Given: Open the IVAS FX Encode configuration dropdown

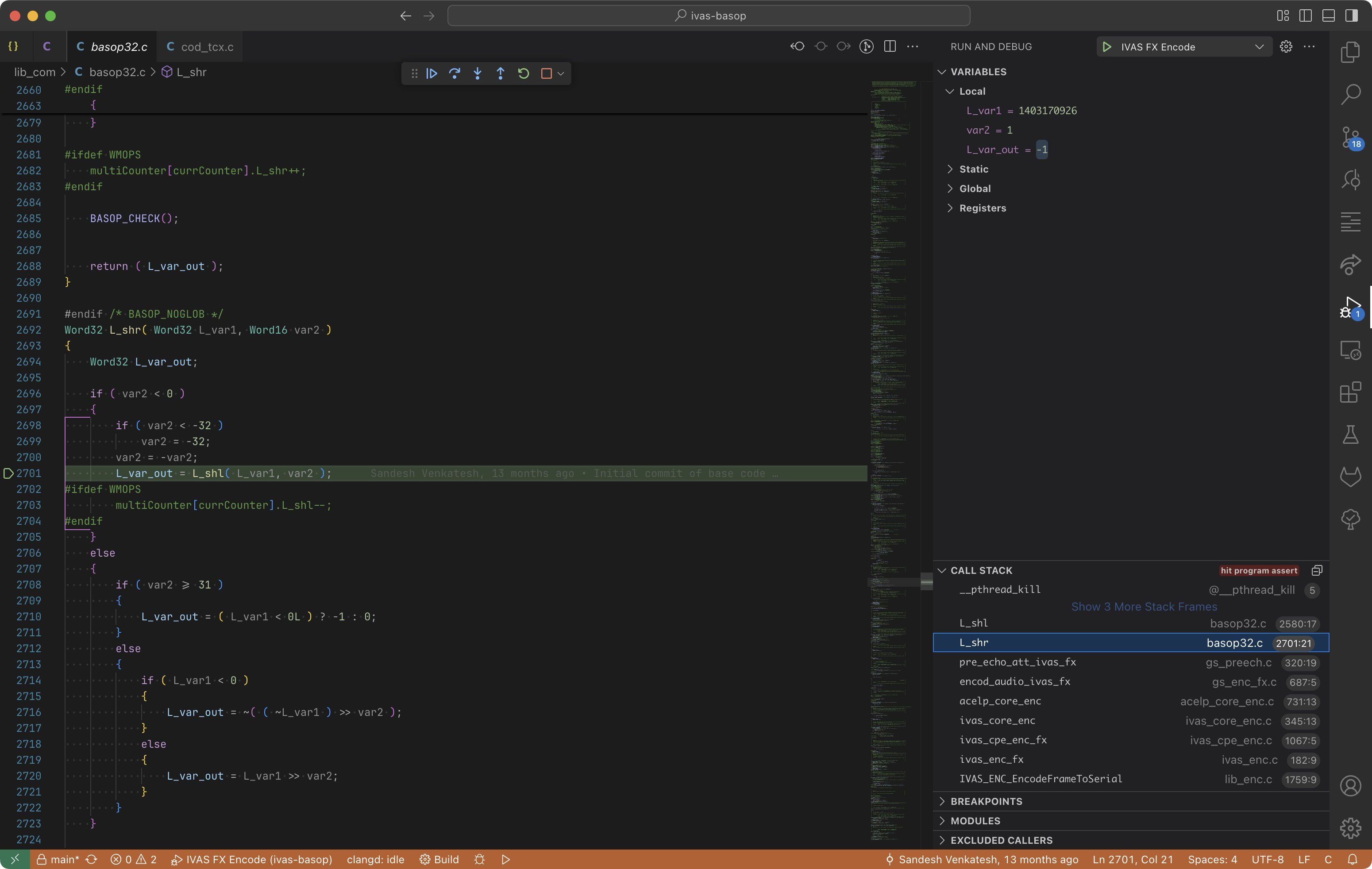Looking at the screenshot, I should tap(1259, 47).
